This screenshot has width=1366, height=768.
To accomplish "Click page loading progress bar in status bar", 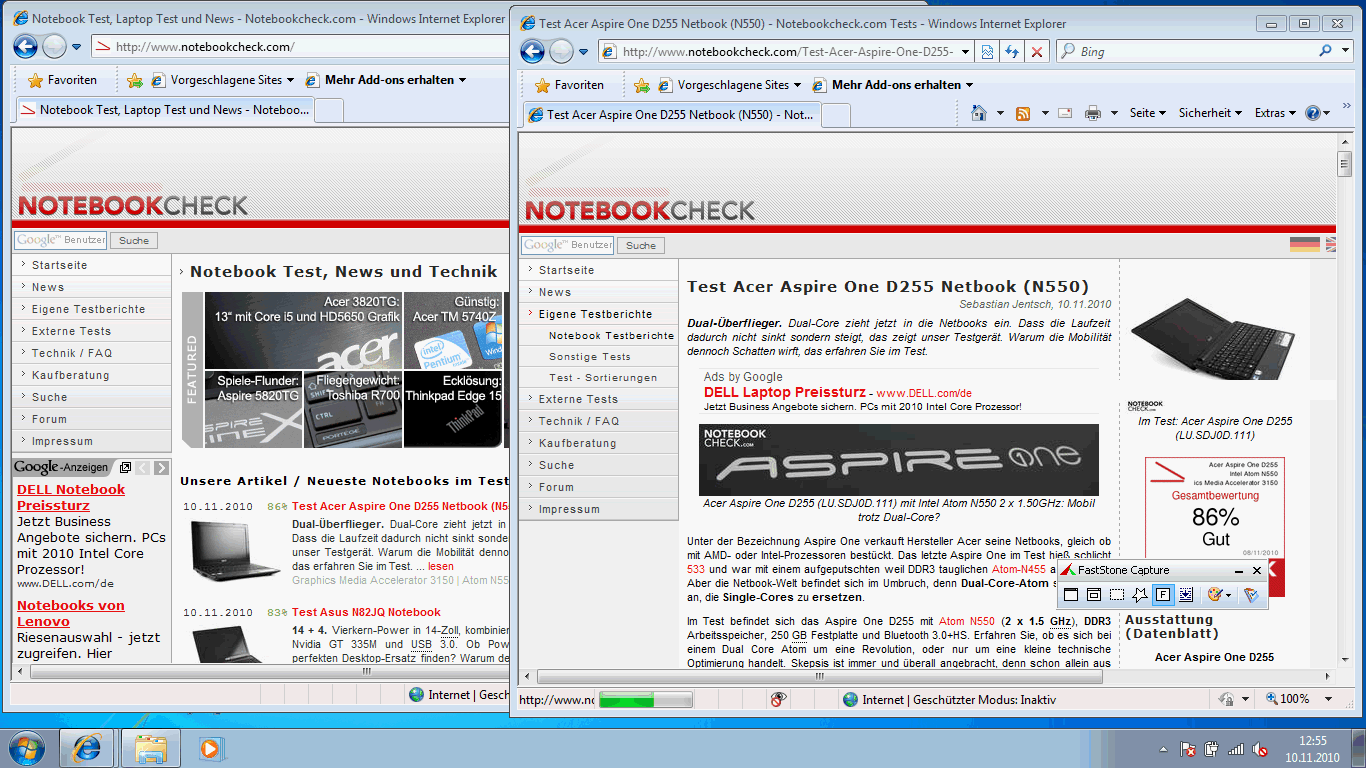I will tap(645, 700).
